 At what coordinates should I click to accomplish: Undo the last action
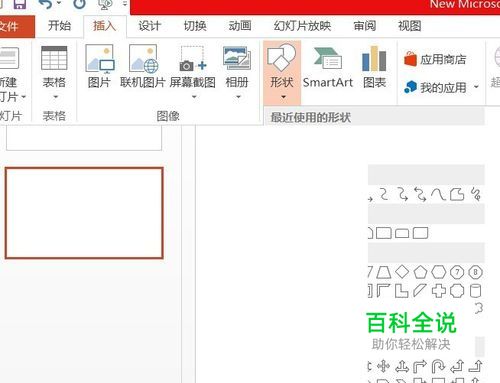pos(46,4)
